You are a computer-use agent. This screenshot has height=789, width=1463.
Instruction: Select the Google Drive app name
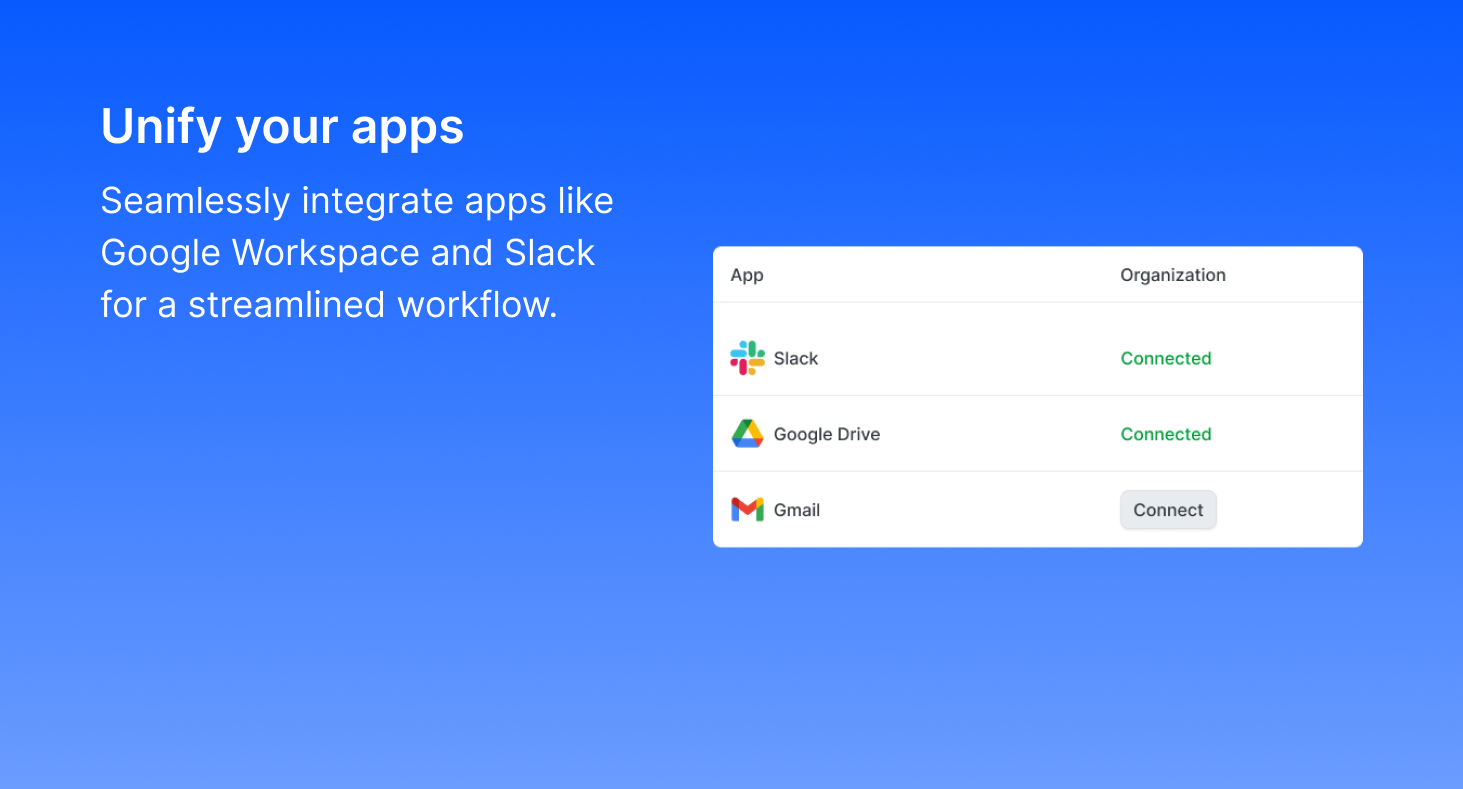tap(827, 434)
